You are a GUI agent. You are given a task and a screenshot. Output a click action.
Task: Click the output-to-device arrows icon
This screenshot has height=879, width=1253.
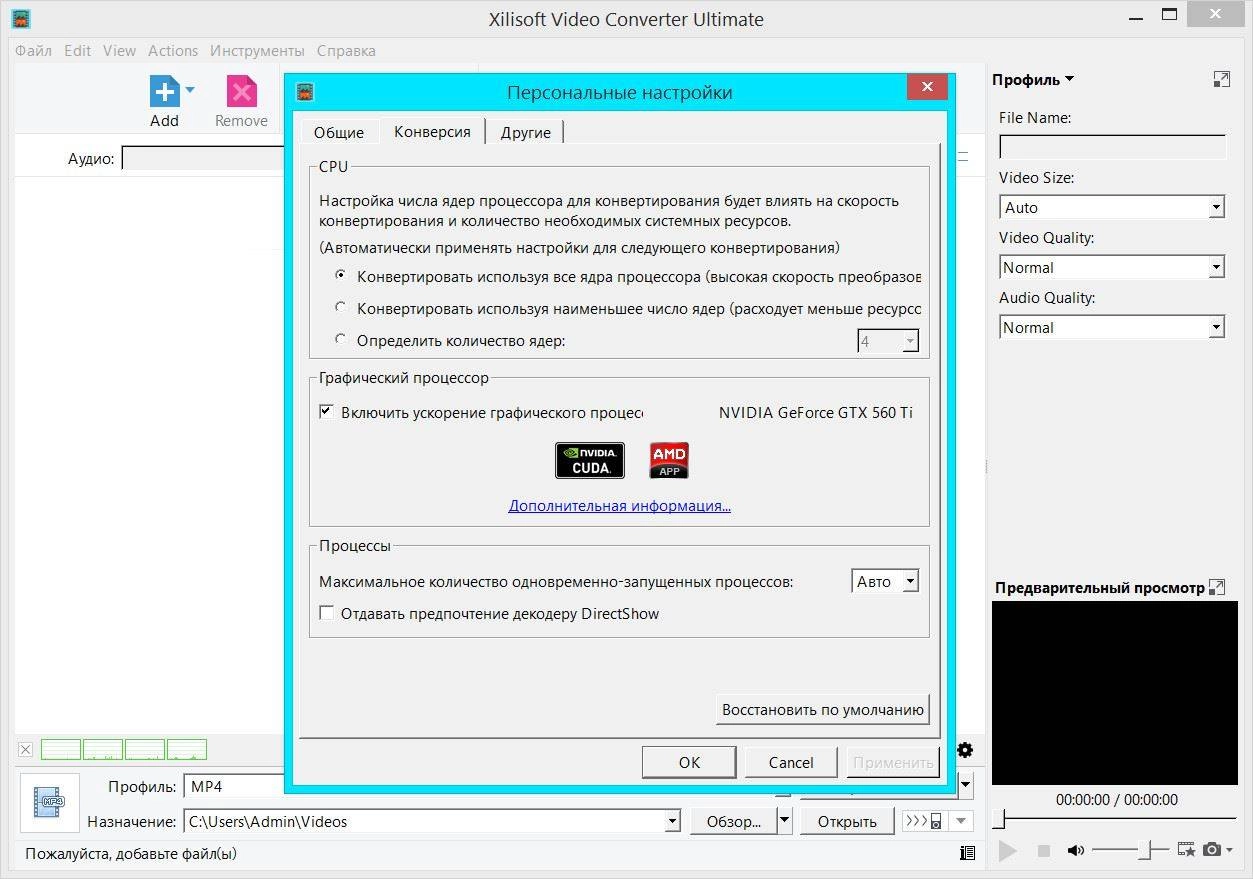pyautogui.click(x=924, y=821)
